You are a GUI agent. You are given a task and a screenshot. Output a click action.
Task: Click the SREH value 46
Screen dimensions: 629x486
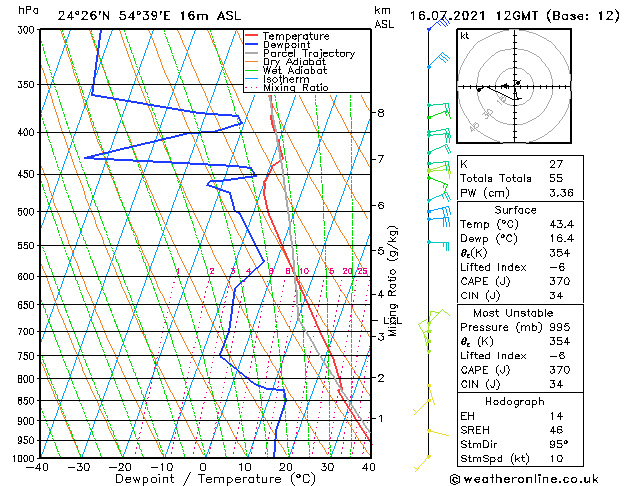[x=556, y=430]
